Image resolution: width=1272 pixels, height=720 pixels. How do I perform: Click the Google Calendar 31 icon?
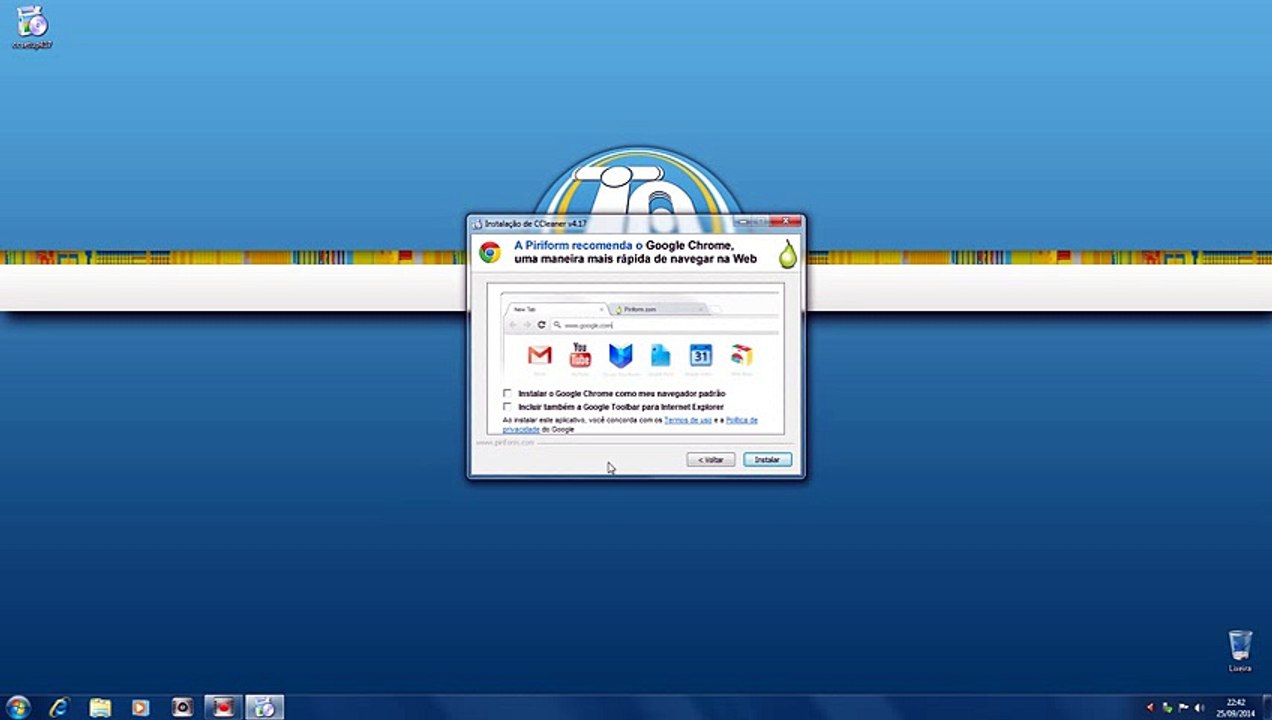click(700, 355)
